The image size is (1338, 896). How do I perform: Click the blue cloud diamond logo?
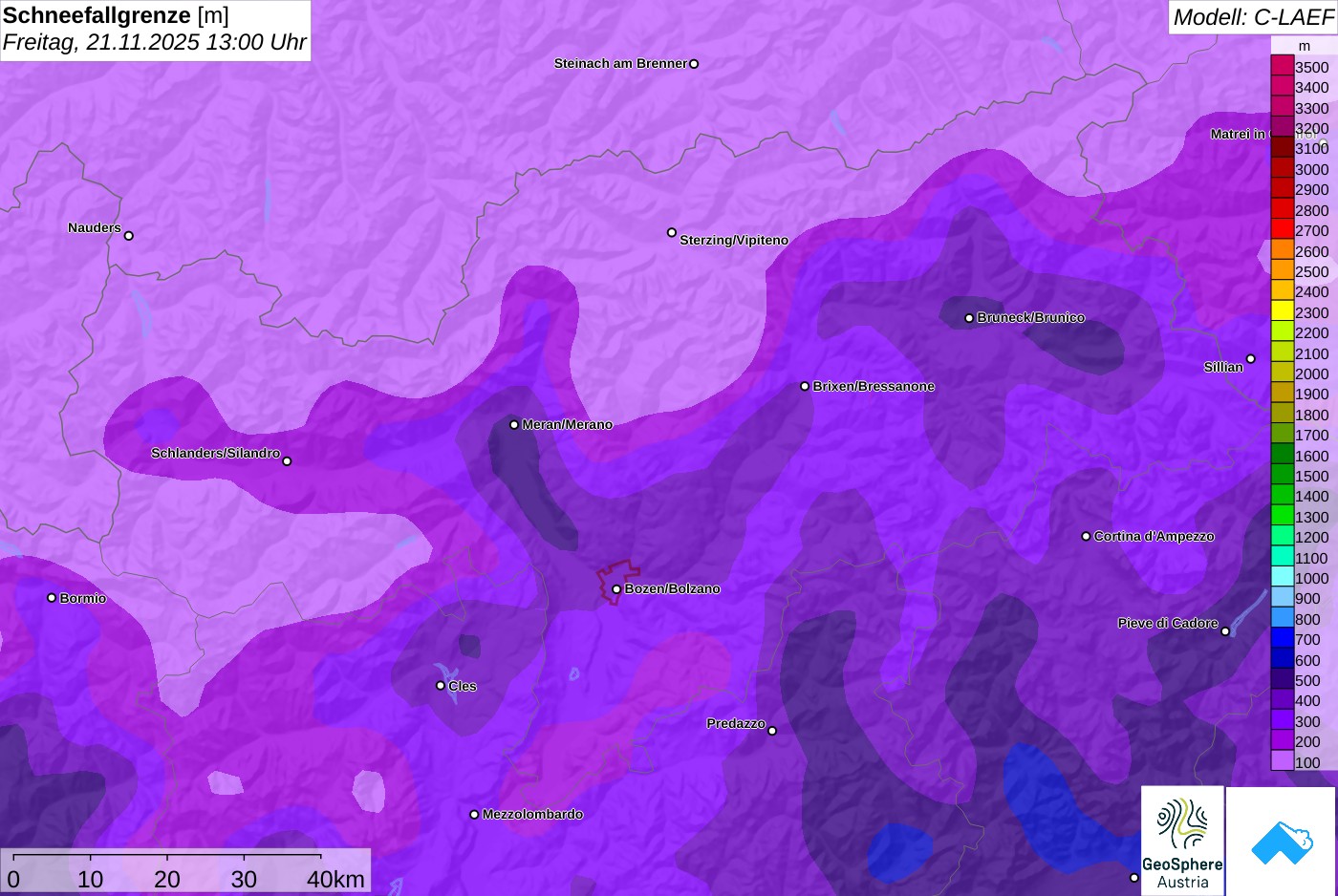pos(1282,843)
